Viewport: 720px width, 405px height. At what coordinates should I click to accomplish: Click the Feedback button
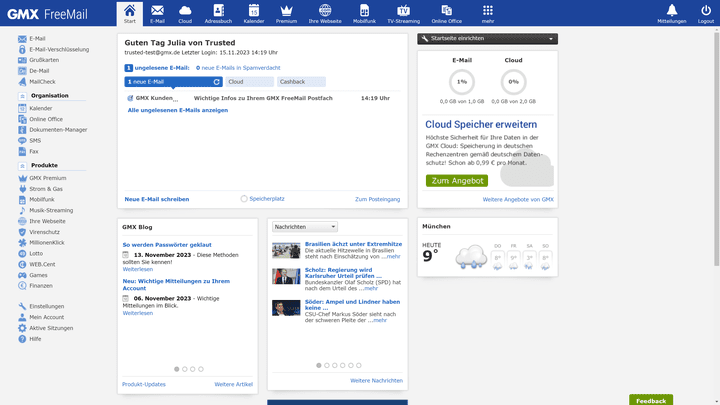pyautogui.click(x=651, y=400)
